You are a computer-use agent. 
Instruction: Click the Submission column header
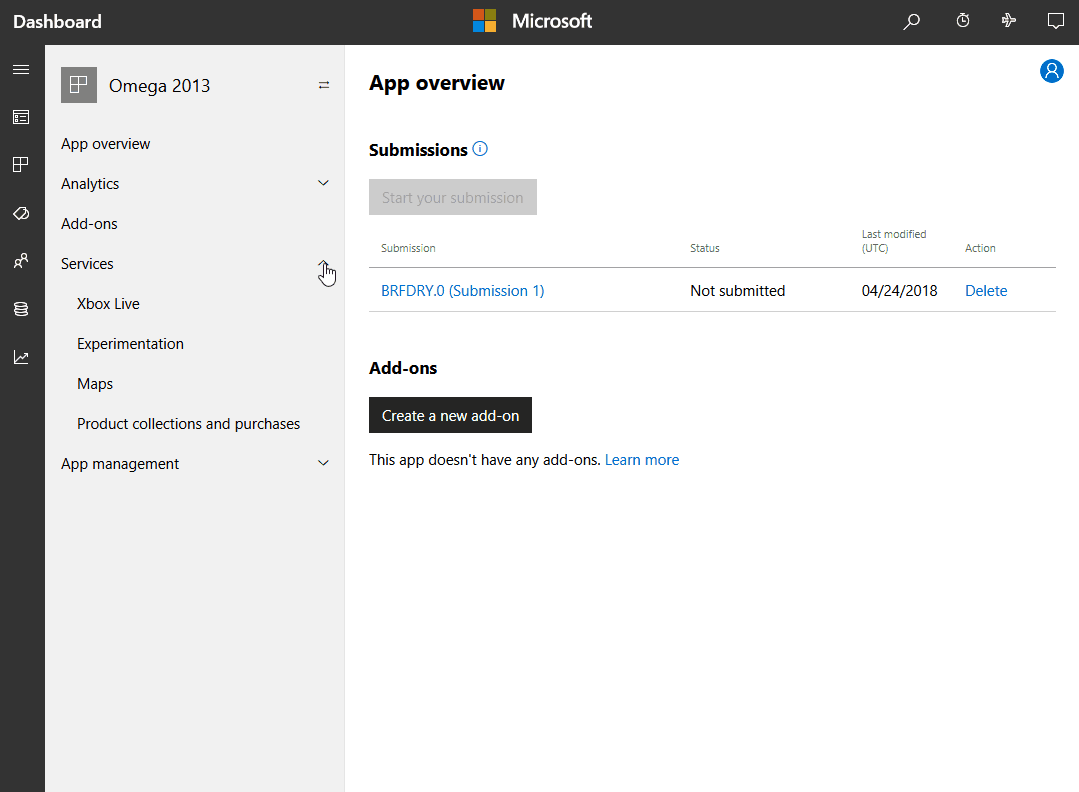(x=408, y=248)
